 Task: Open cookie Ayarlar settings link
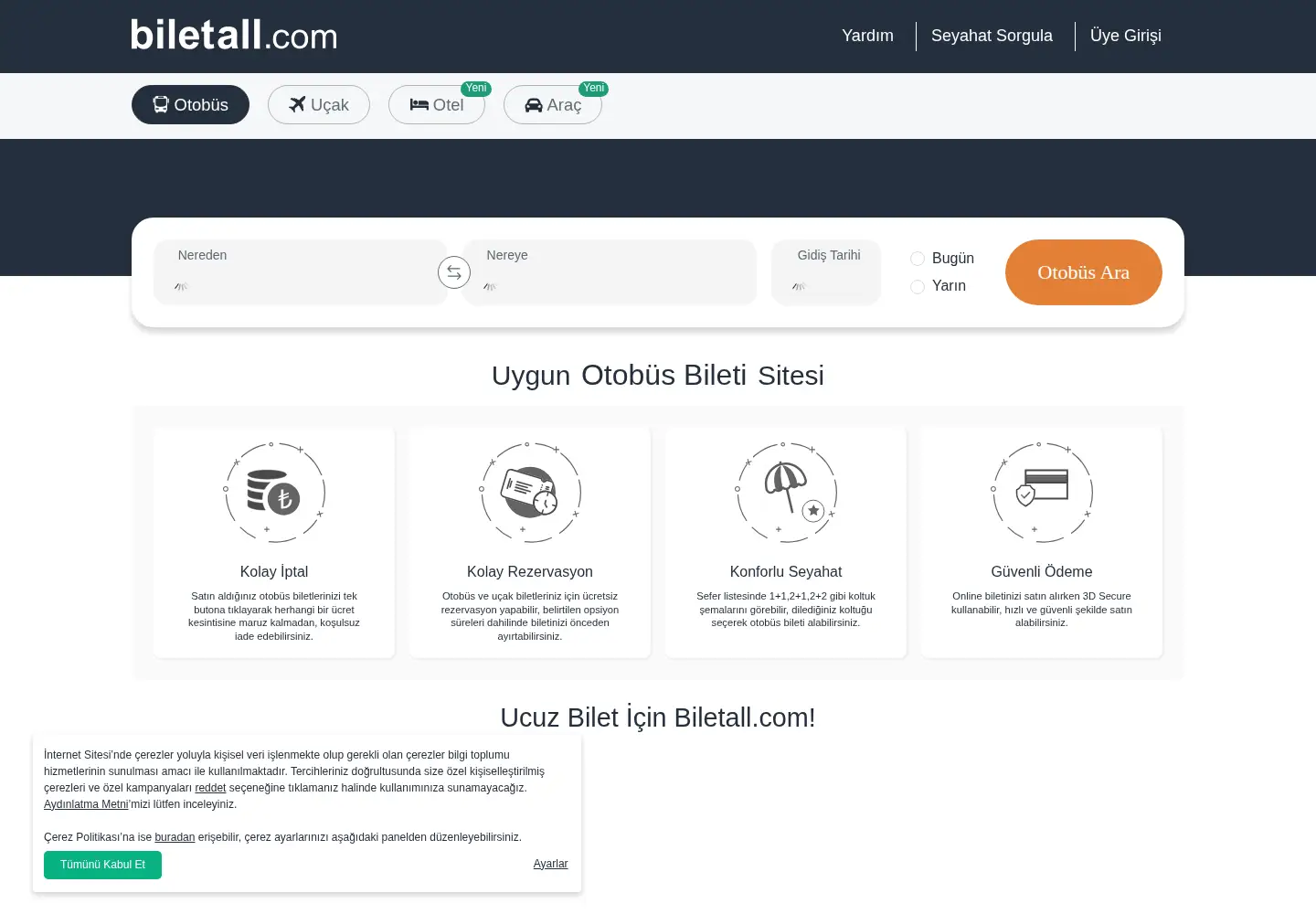pos(550,864)
